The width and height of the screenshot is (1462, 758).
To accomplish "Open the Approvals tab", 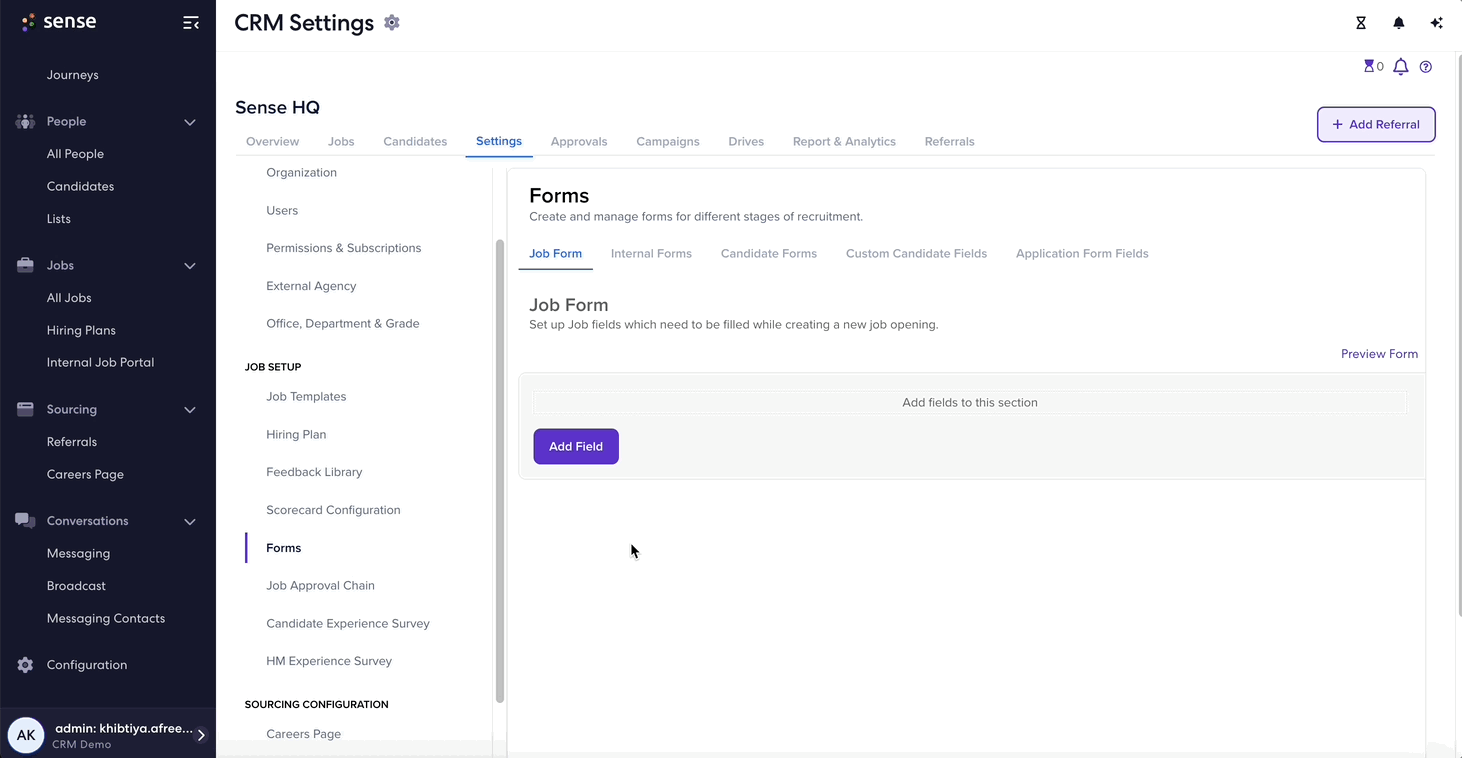I will click(x=579, y=141).
